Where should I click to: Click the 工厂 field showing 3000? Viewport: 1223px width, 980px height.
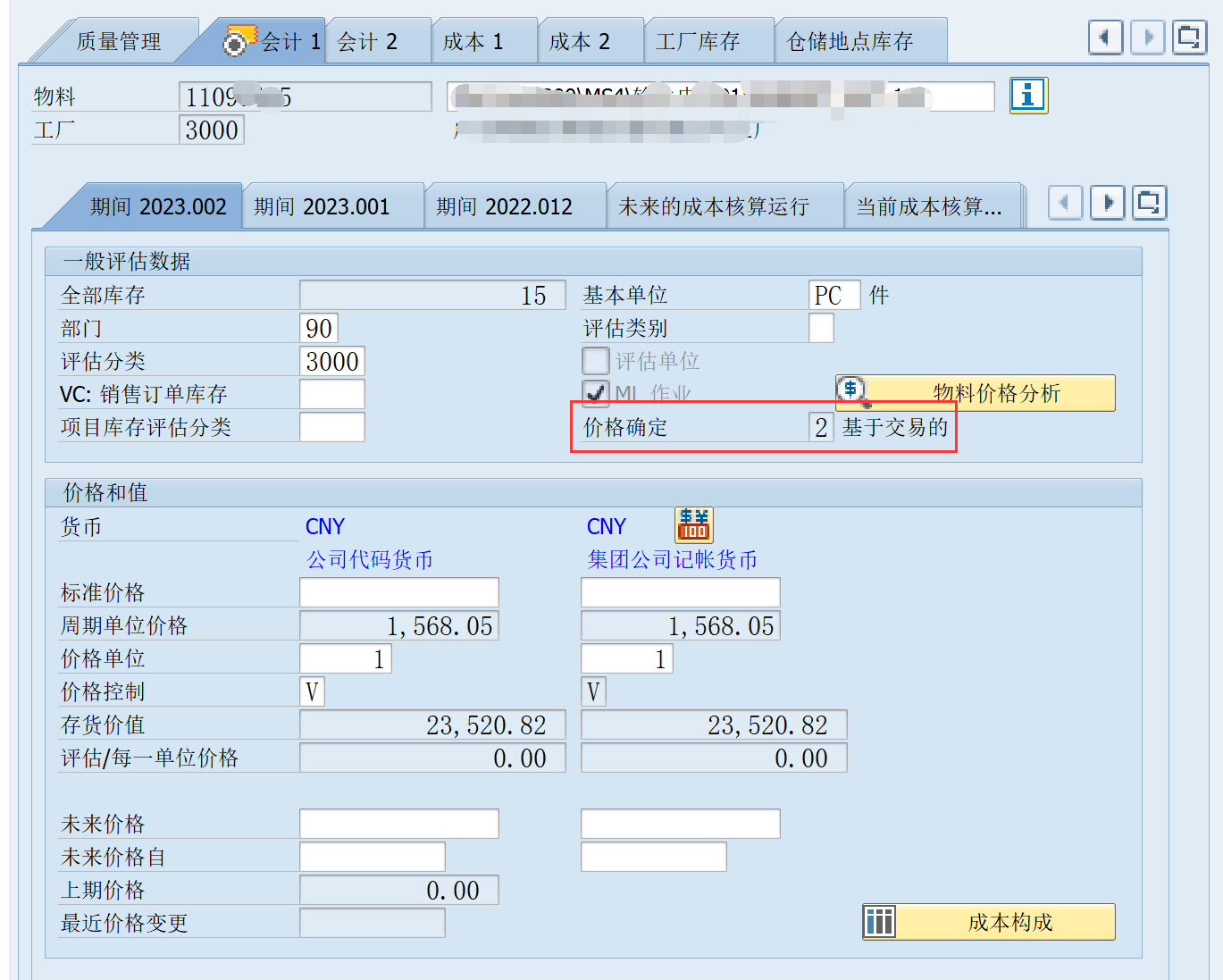coord(212,130)
